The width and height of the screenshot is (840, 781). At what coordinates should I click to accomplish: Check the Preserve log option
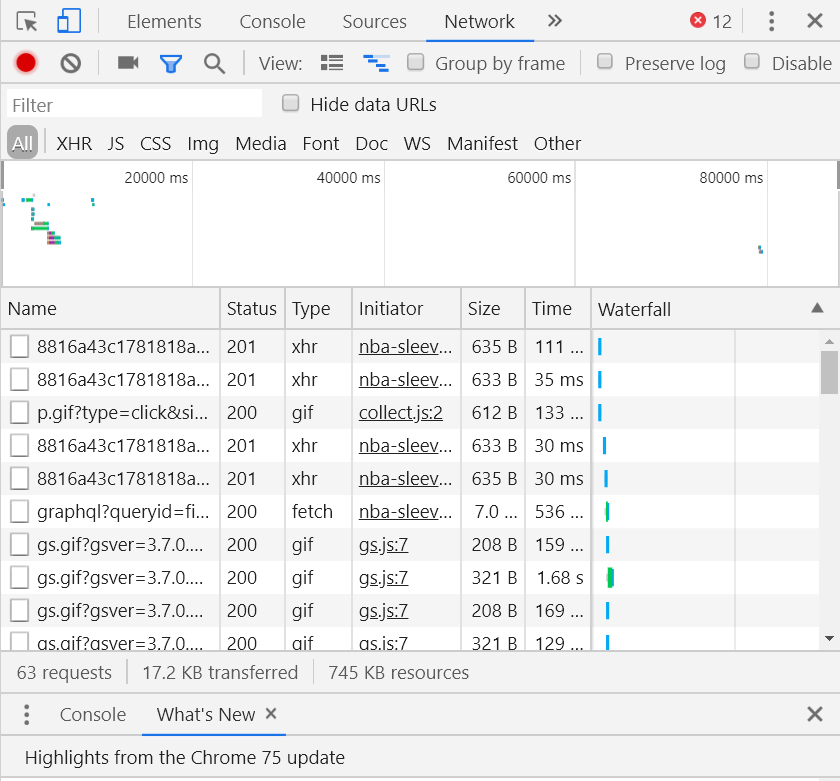(x=605, y=62)
